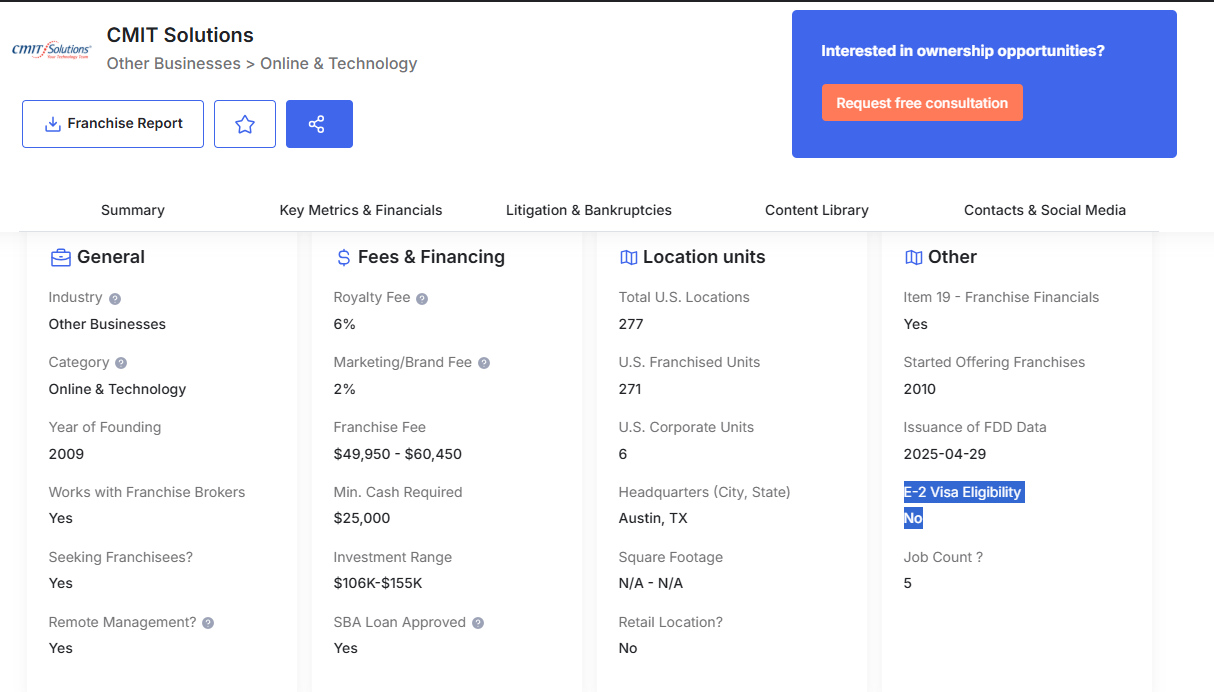Open the Summary tab
Viewport: 1214px width, 692px height.
[x=133, y=210]
